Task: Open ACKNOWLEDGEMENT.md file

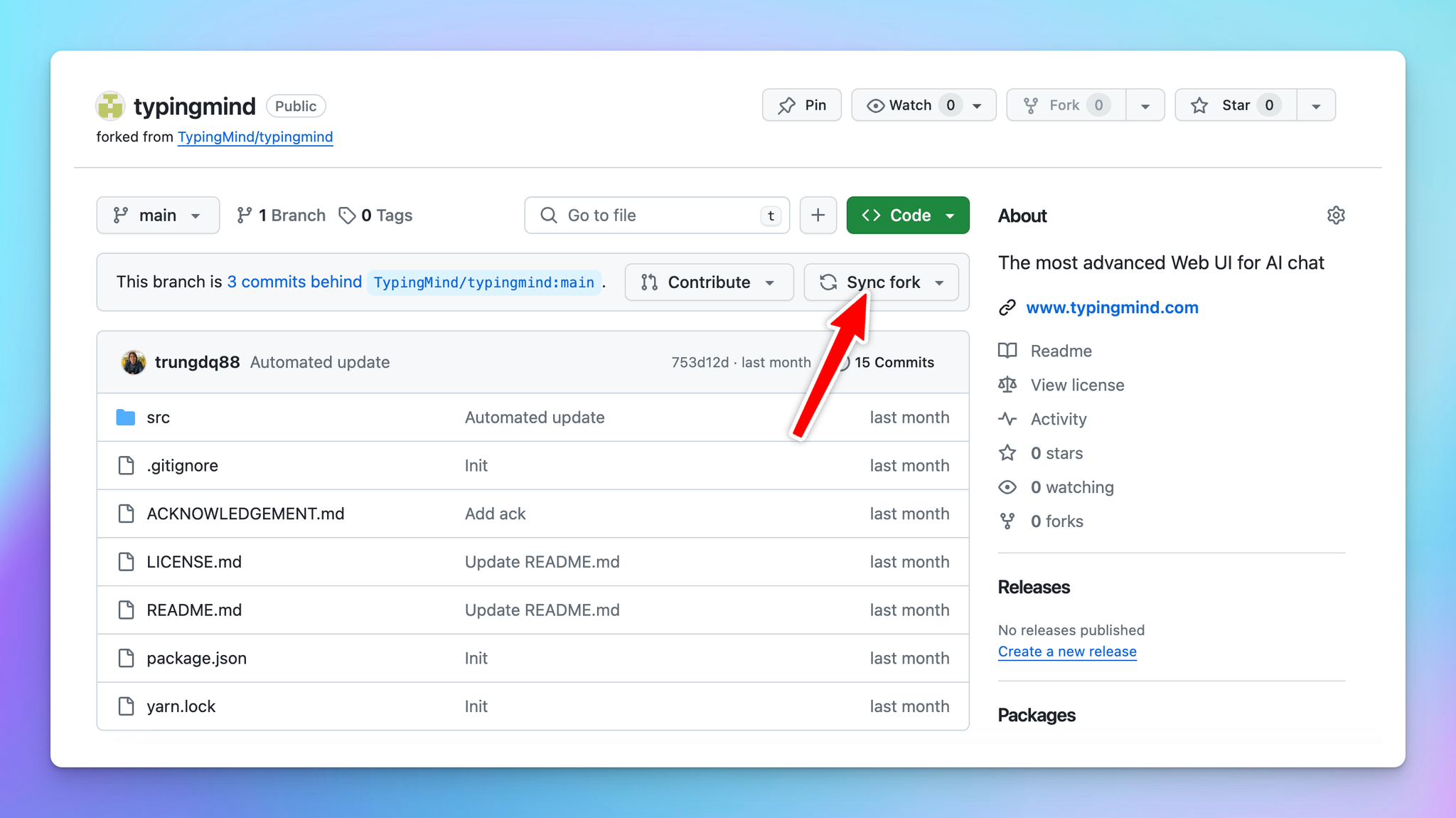Action: coord(245,514)
